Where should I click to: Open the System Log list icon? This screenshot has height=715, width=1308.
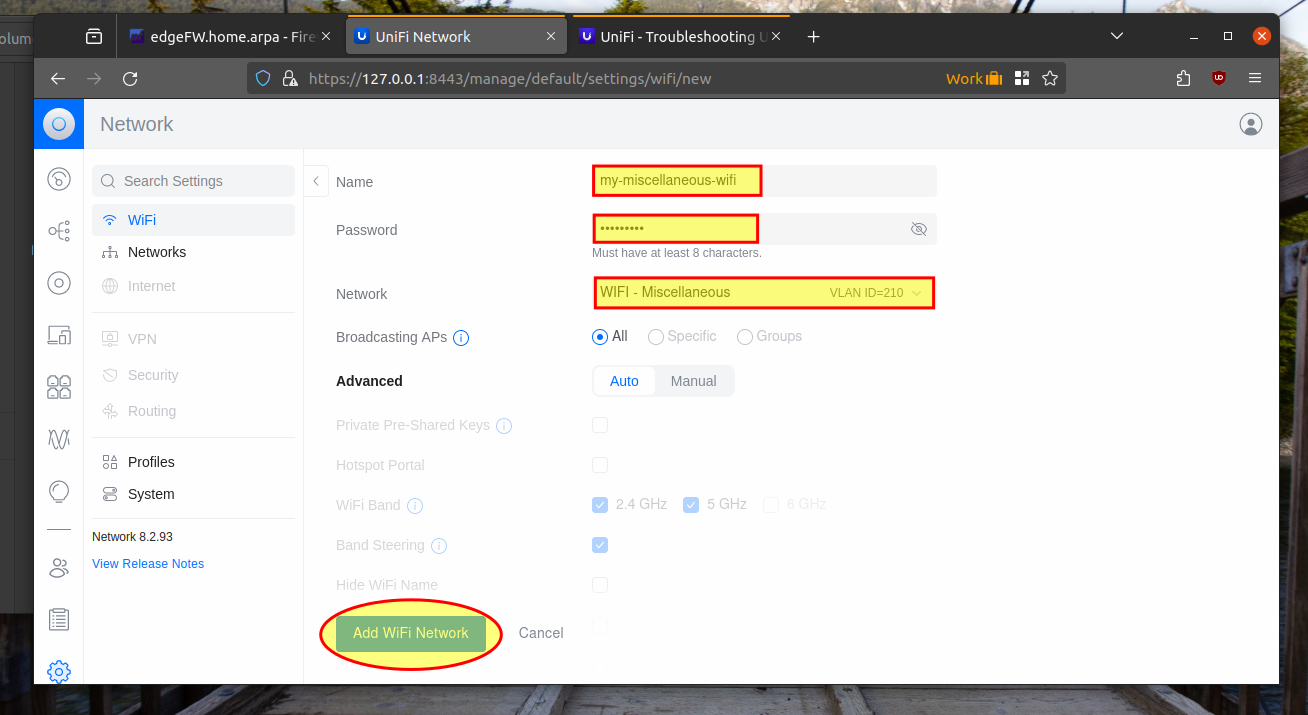[59, 620]
